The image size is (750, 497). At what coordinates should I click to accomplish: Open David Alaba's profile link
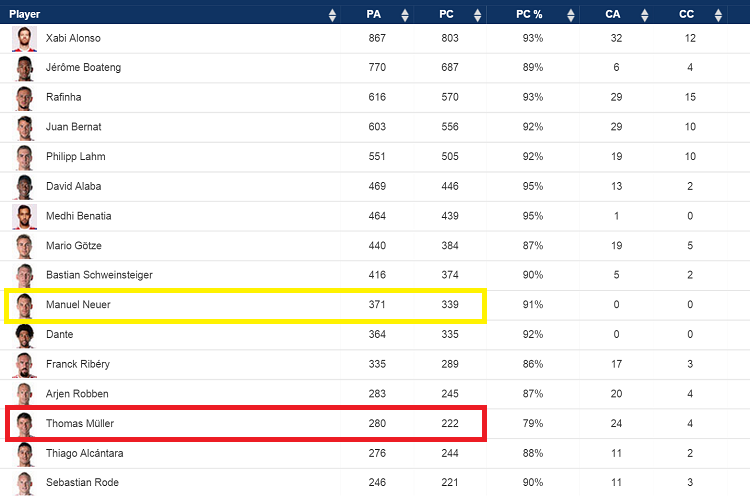(73, 186)
